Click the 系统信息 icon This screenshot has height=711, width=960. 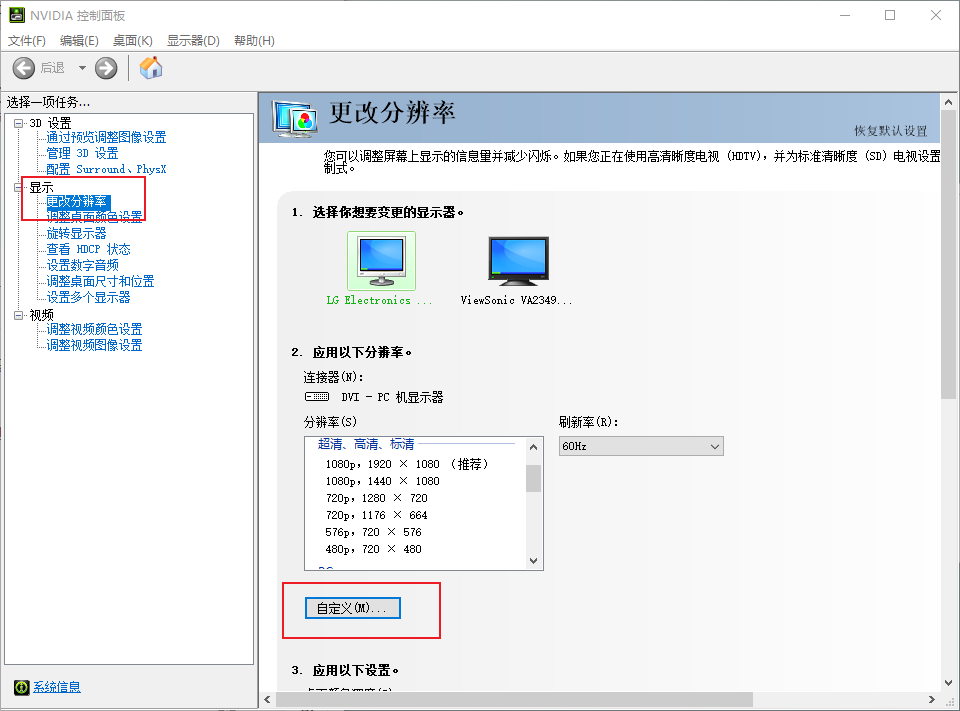coord(21,687)
